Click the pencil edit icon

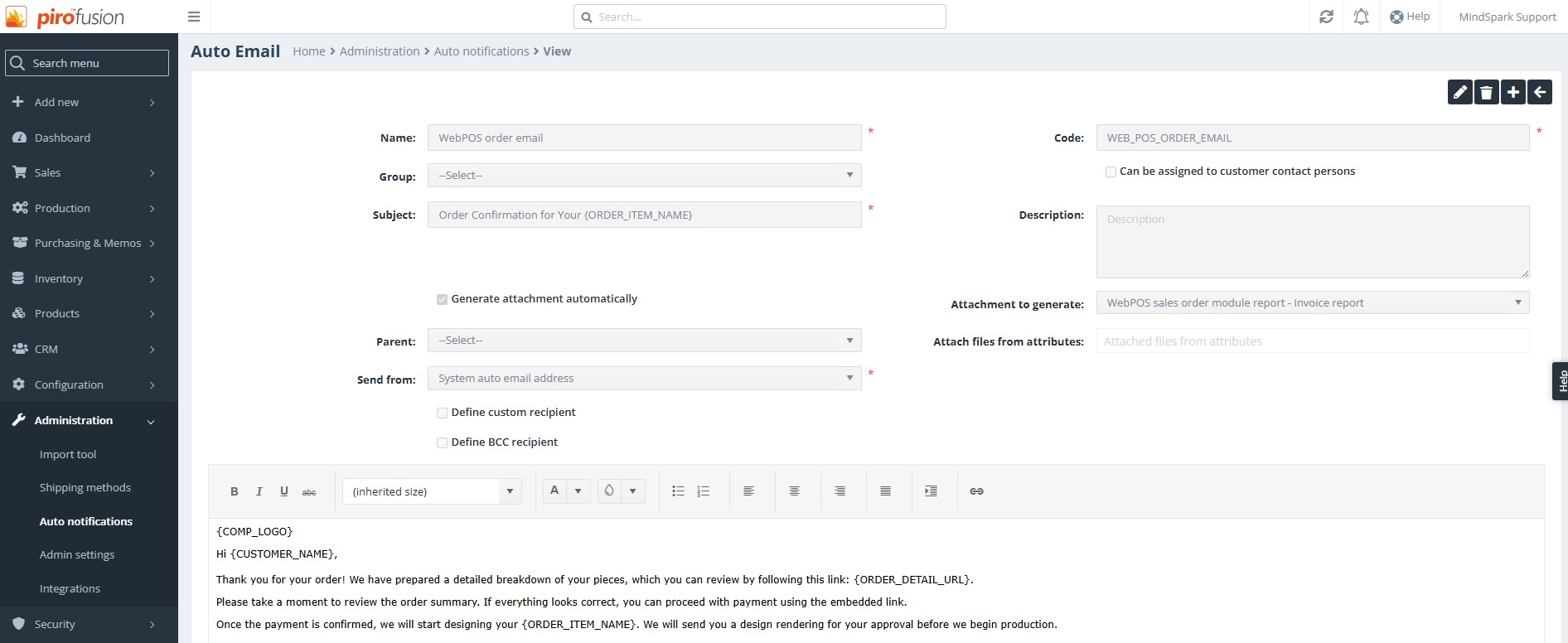pyautogui.click(x=1459, y=93)
